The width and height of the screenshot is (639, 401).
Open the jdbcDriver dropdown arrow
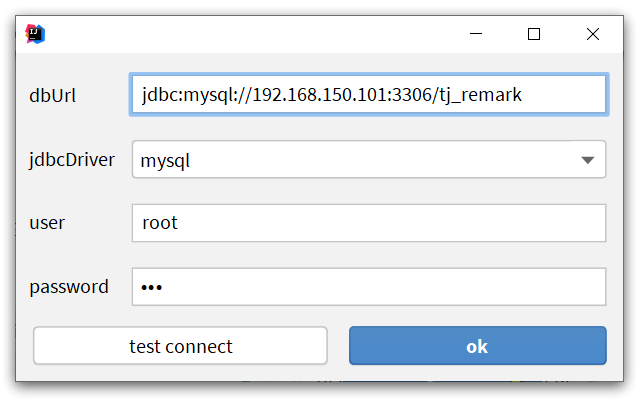(587, 160)
